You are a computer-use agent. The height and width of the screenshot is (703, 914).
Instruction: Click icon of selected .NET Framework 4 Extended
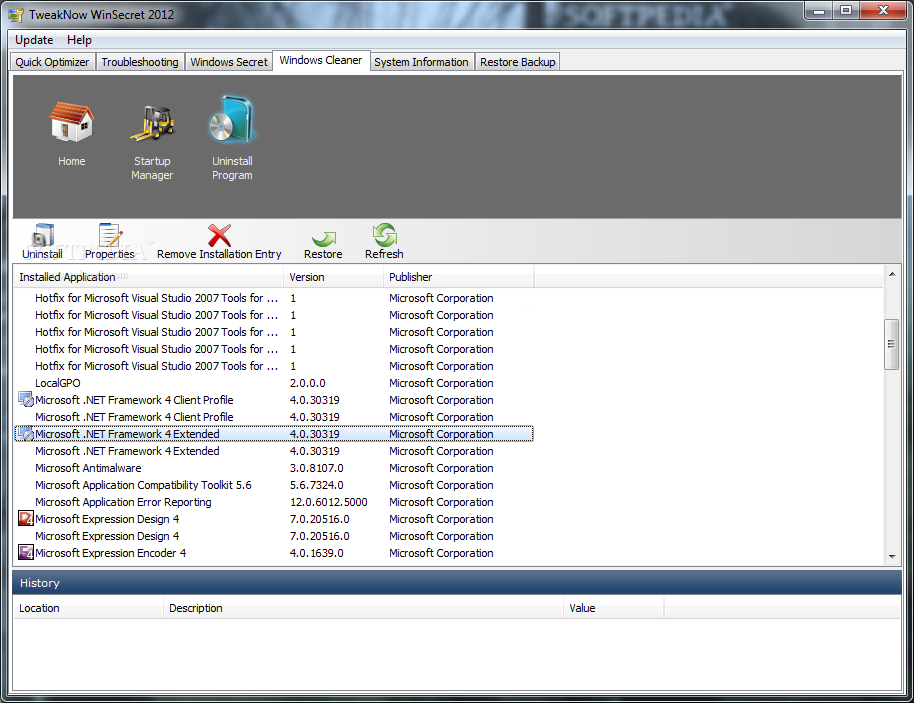coord(26,434)
